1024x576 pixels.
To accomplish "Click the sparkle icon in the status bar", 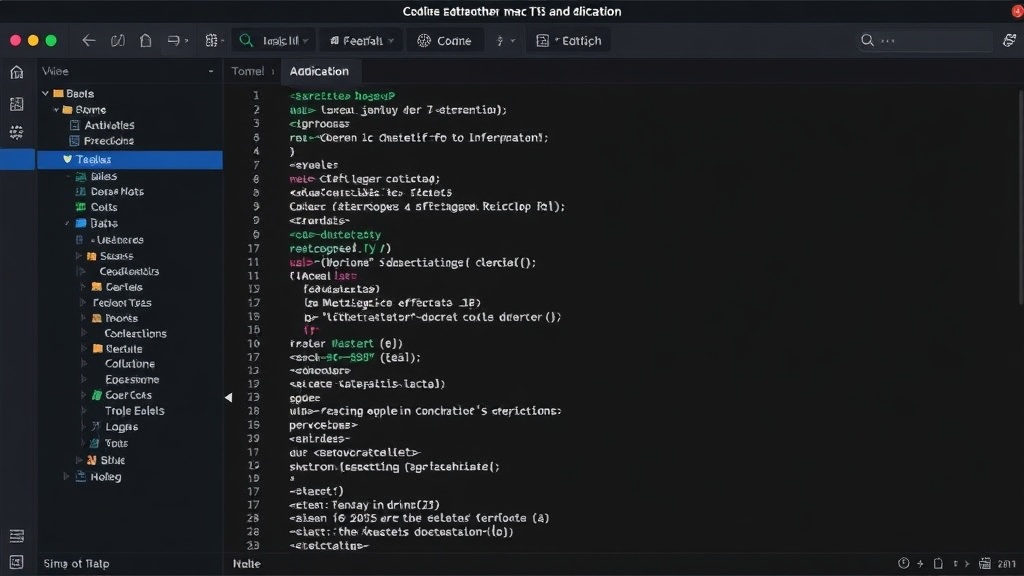I will pyautogui.click(x=920, y=563).
